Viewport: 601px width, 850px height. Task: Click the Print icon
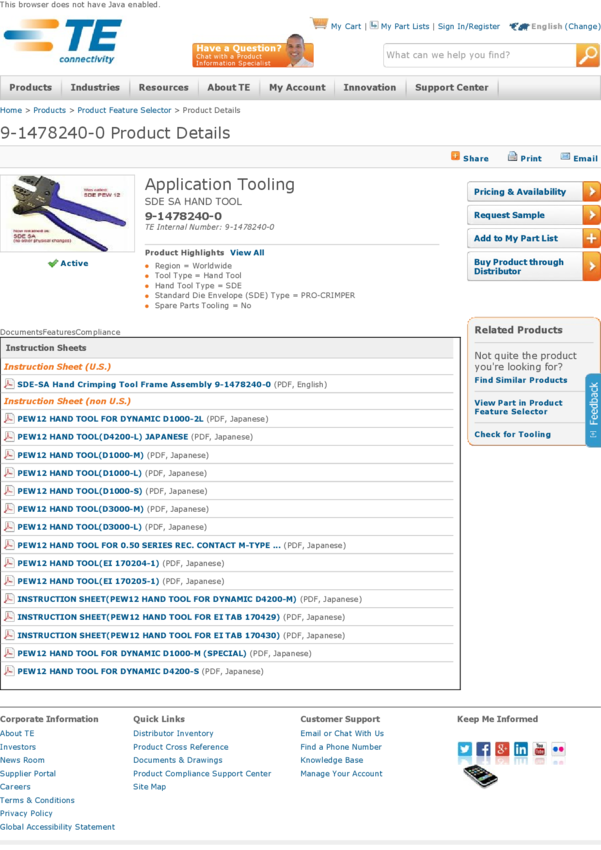pos(512,157)
